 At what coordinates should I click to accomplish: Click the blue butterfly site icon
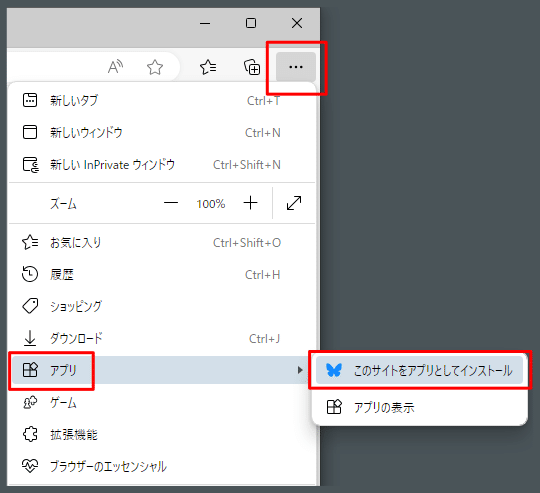click(334, 370)
